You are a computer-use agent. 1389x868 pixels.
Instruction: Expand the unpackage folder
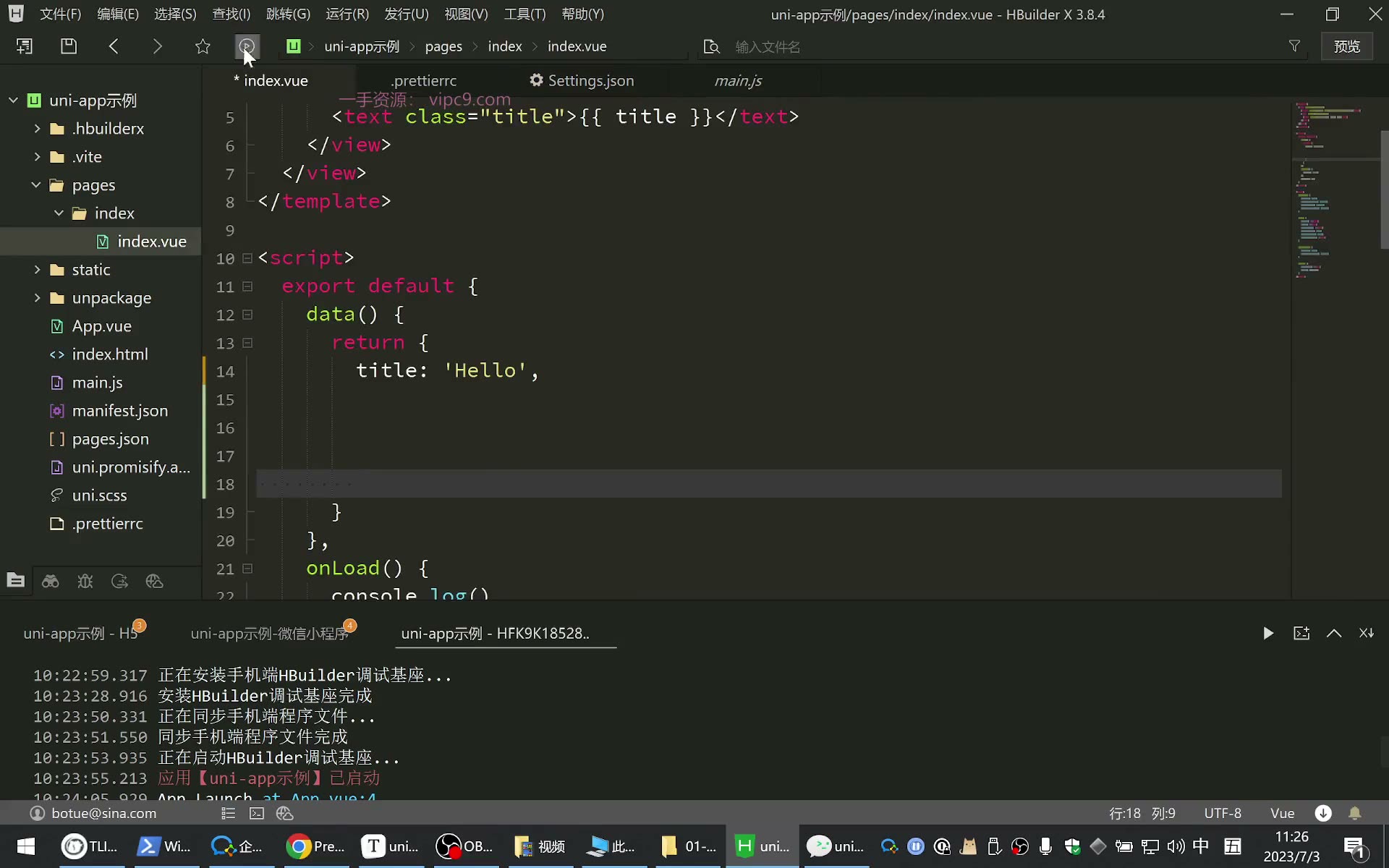(x=37, y=298)
